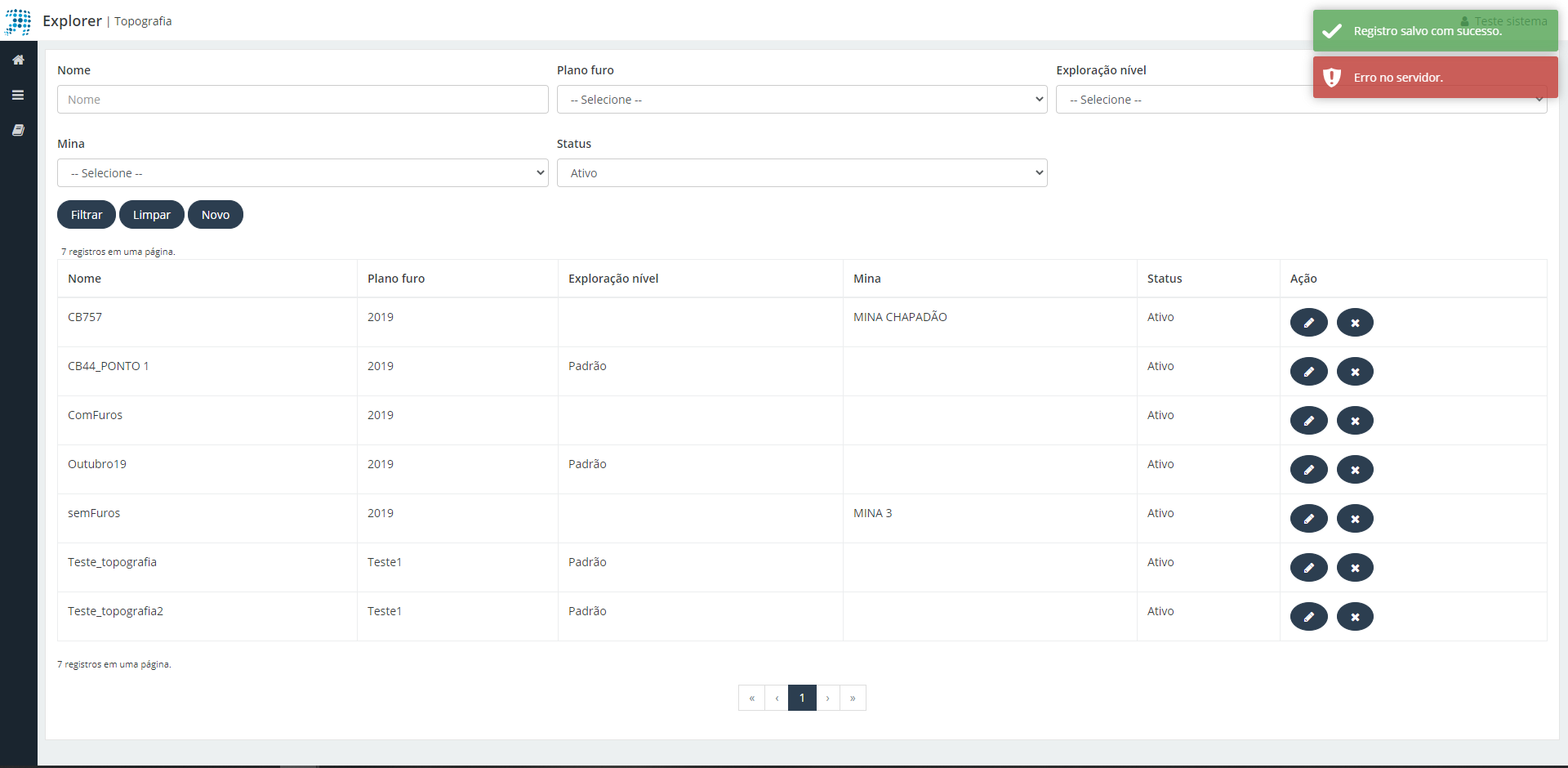Viewport: 1568px width, 768px height.
Task: Go to first page of pagination
Action: (751, 698)
